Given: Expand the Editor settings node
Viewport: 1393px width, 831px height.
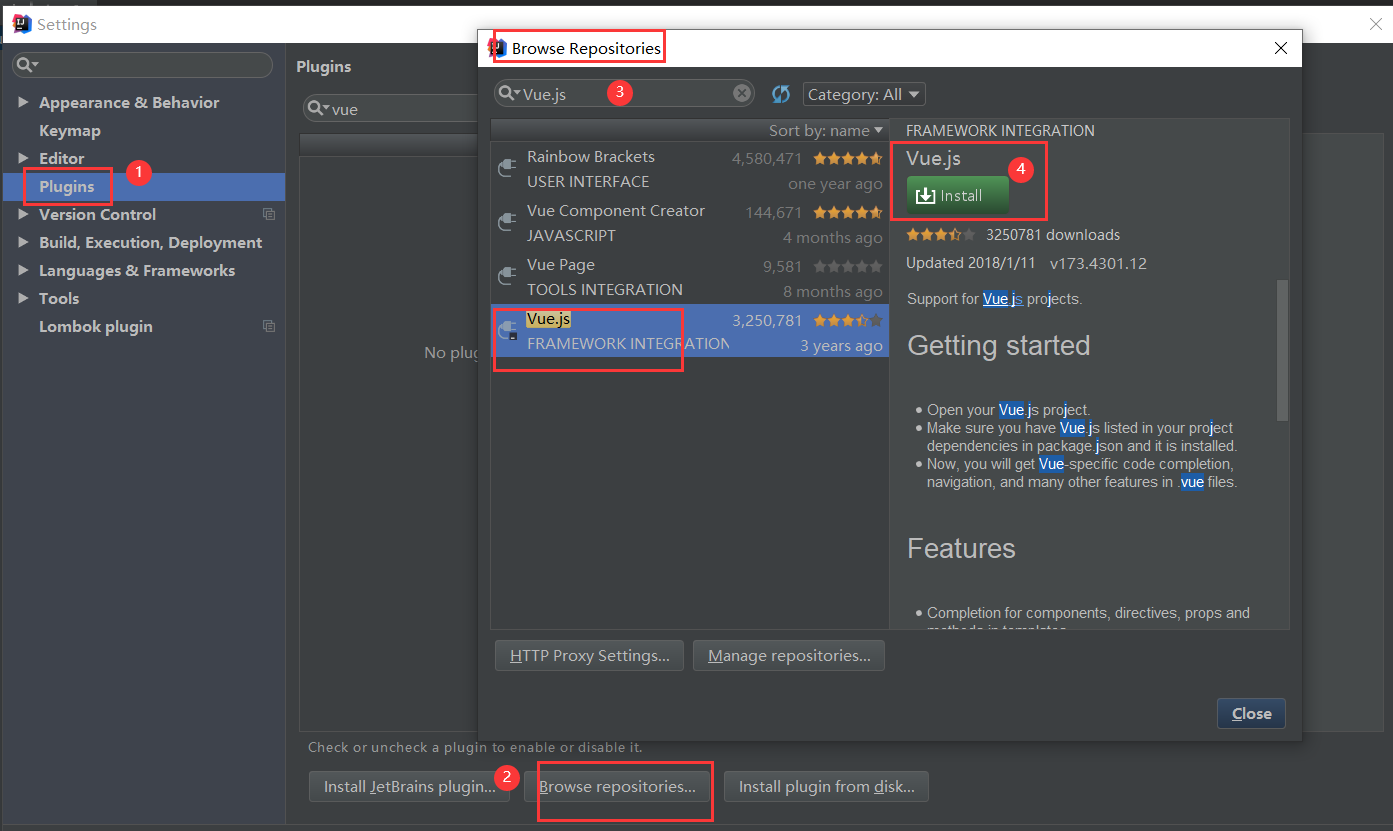Looking at the screenshot, I should tap(23, 158).
